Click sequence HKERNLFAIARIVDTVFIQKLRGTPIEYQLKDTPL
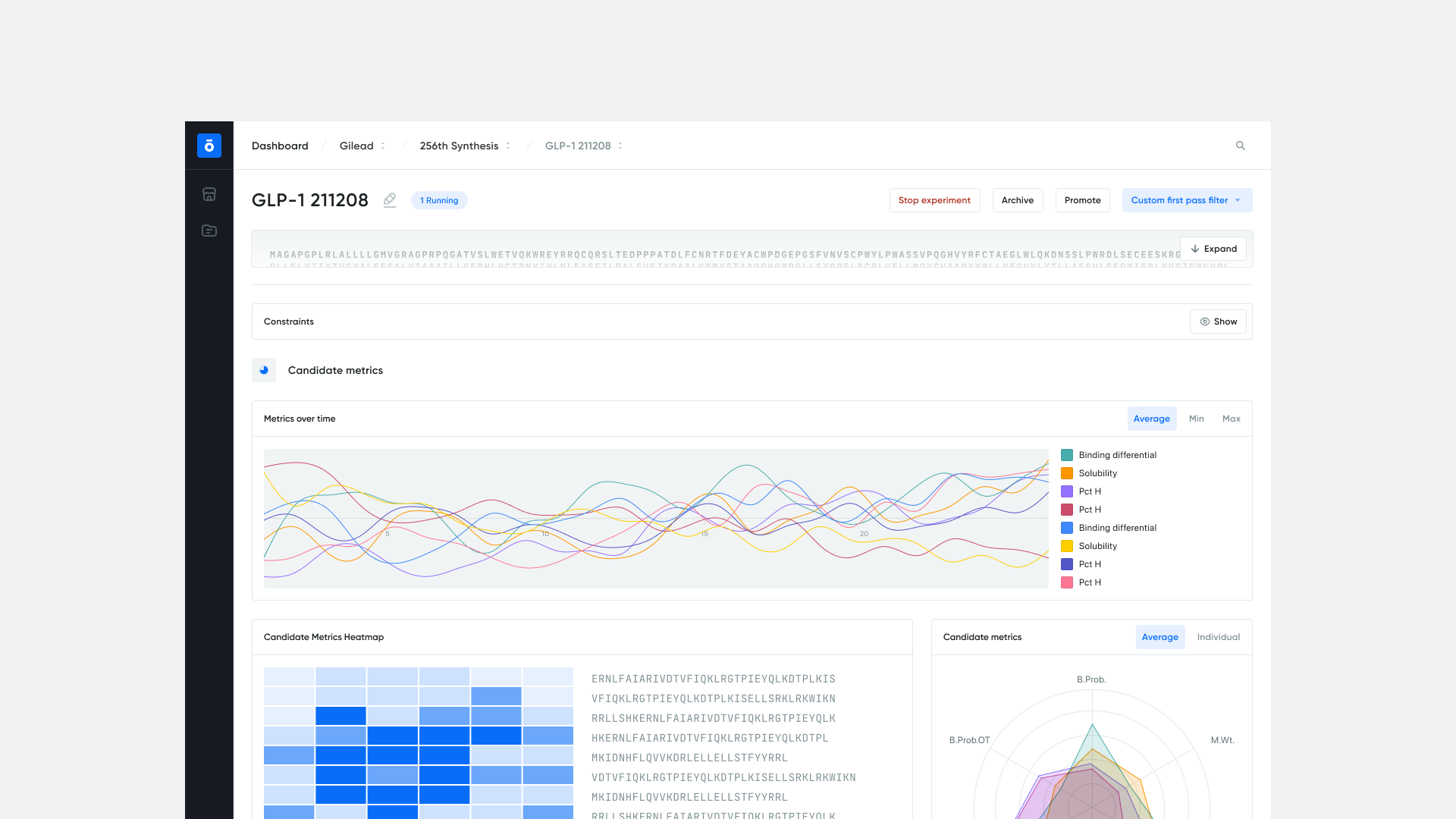Screen dimensions: 1456x819 point(710,738)
